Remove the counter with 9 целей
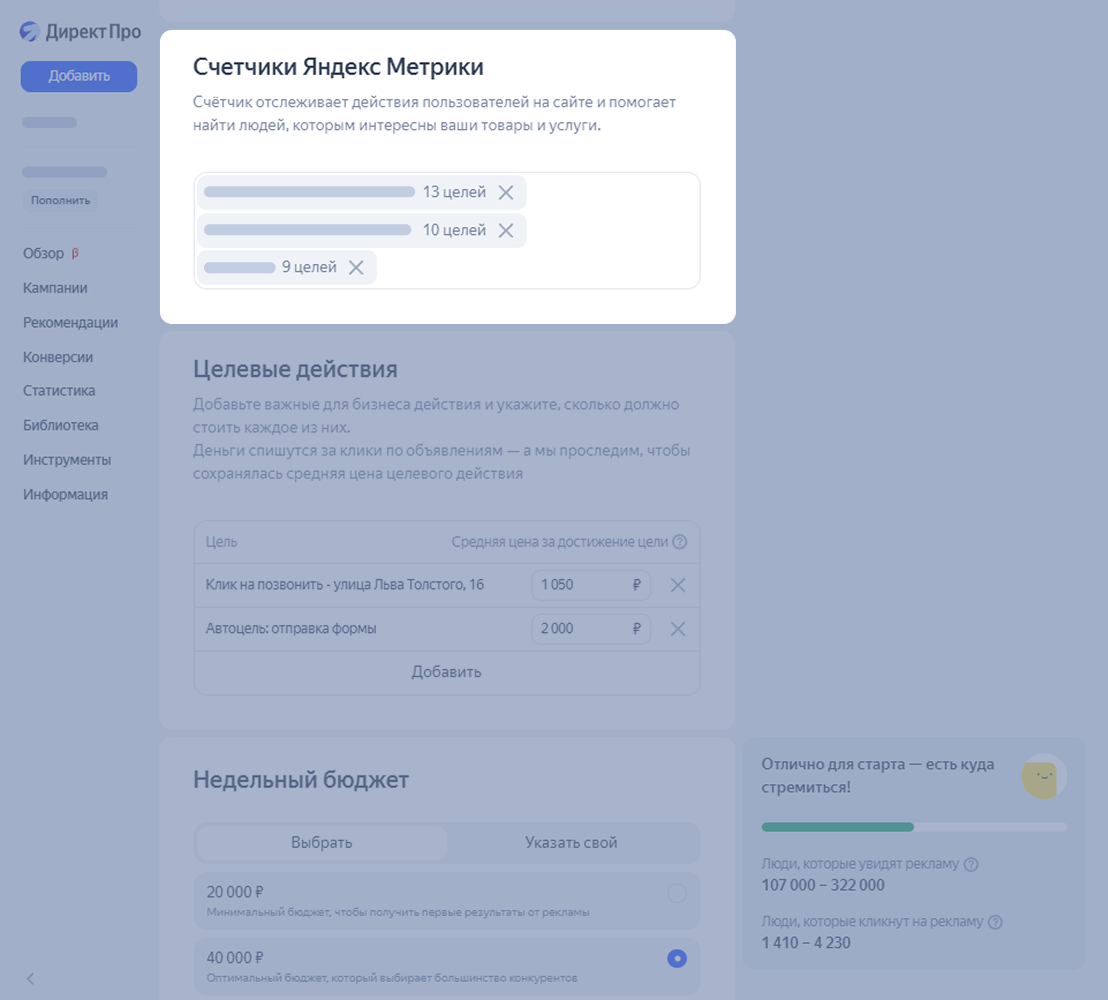Screen dimensions: 1108x1000 pyautogui.click(x=356, y=267)
